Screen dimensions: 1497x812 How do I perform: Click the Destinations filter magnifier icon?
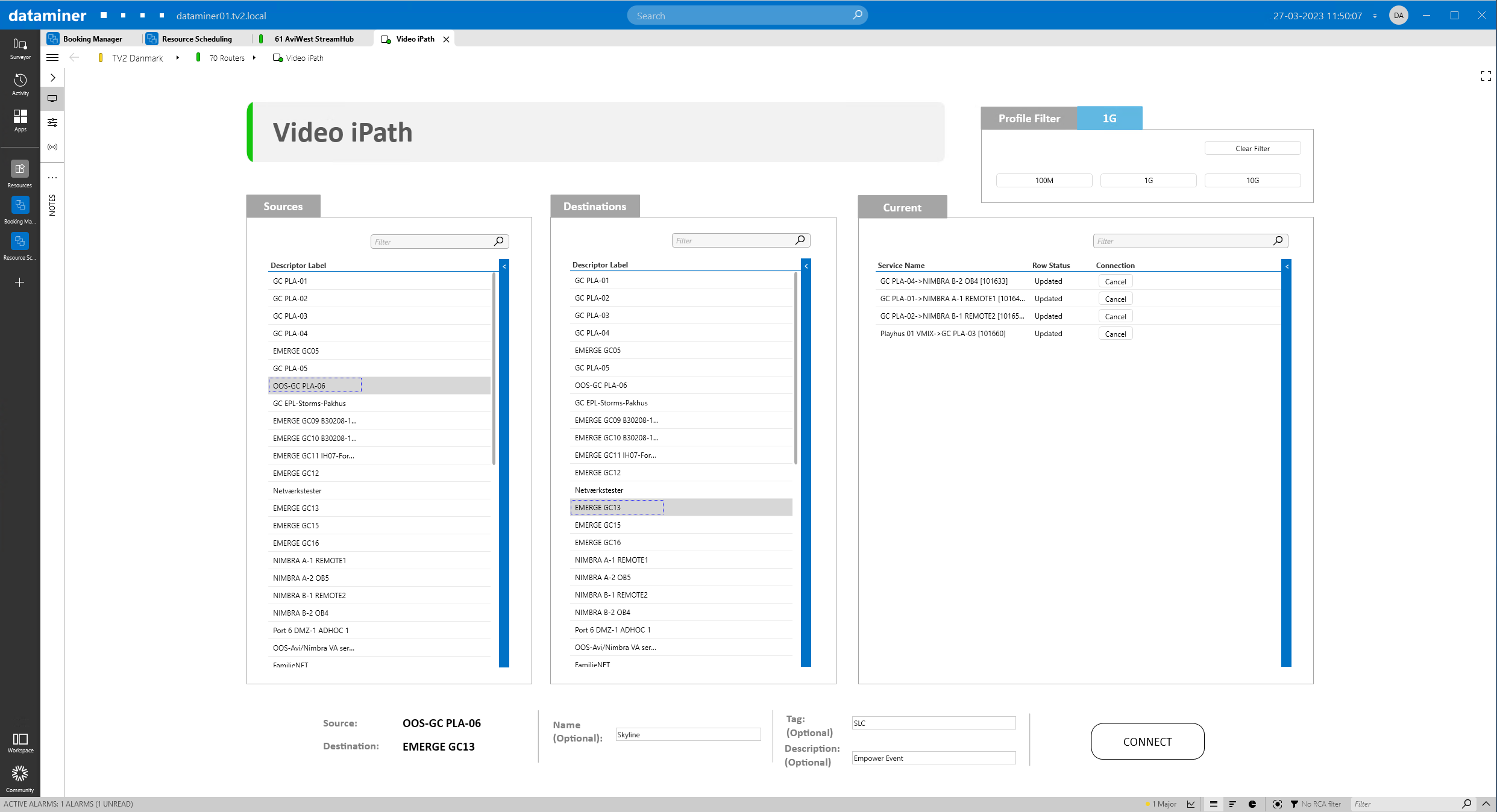[x=800, y=240]
